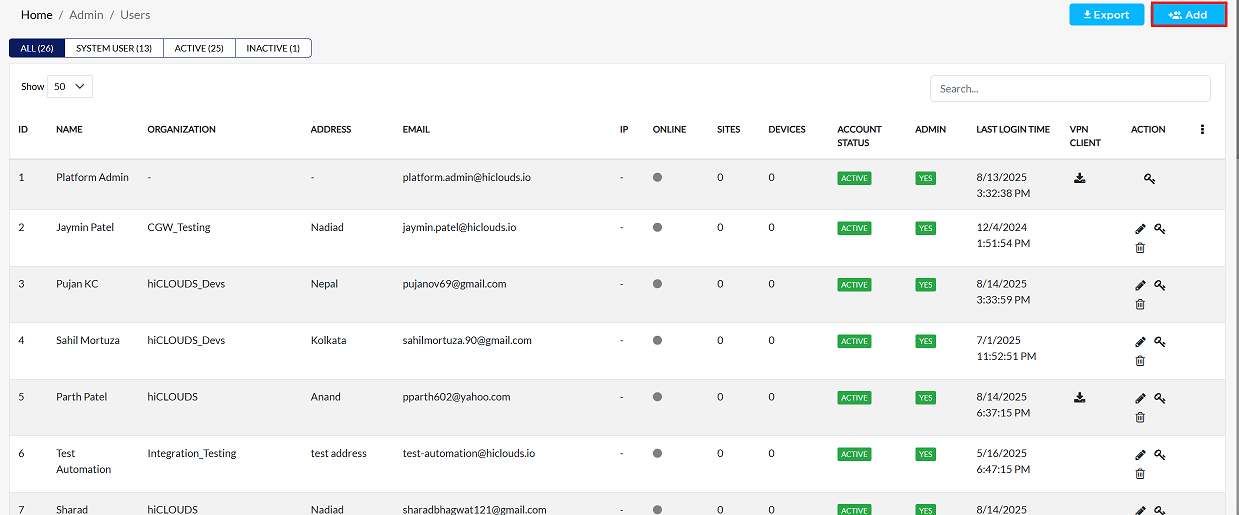Switch to the System User (13) tab
The height and width of the screenshot is (515, 1239).
coord(114,48)
